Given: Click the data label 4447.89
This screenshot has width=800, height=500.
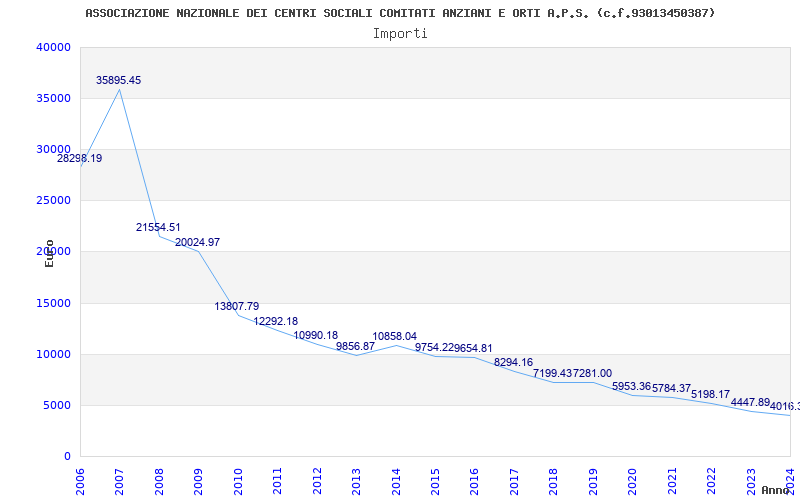Looking at the screenshot, I should point(750,402).
